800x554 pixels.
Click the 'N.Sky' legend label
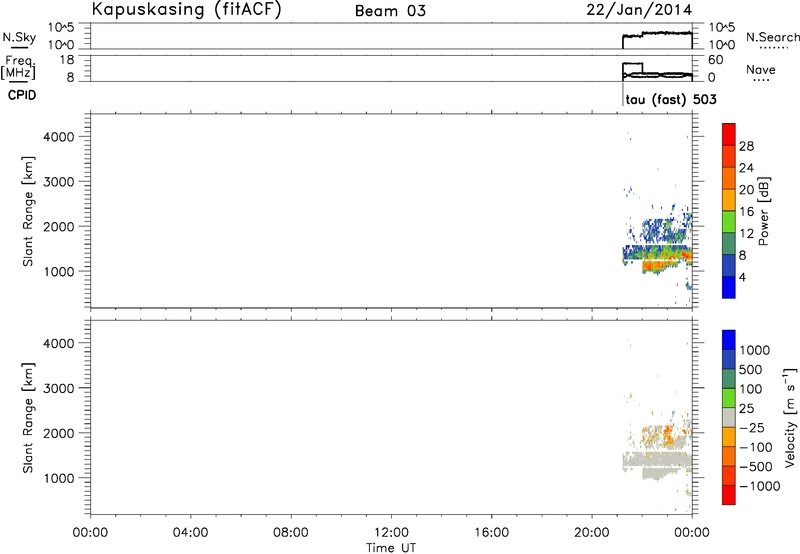[19, 37]
